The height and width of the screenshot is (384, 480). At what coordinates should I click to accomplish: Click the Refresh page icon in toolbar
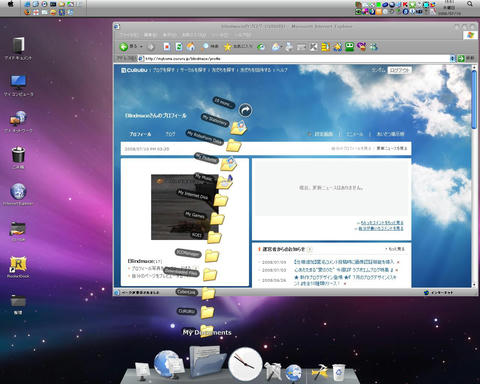coord(179,47)
